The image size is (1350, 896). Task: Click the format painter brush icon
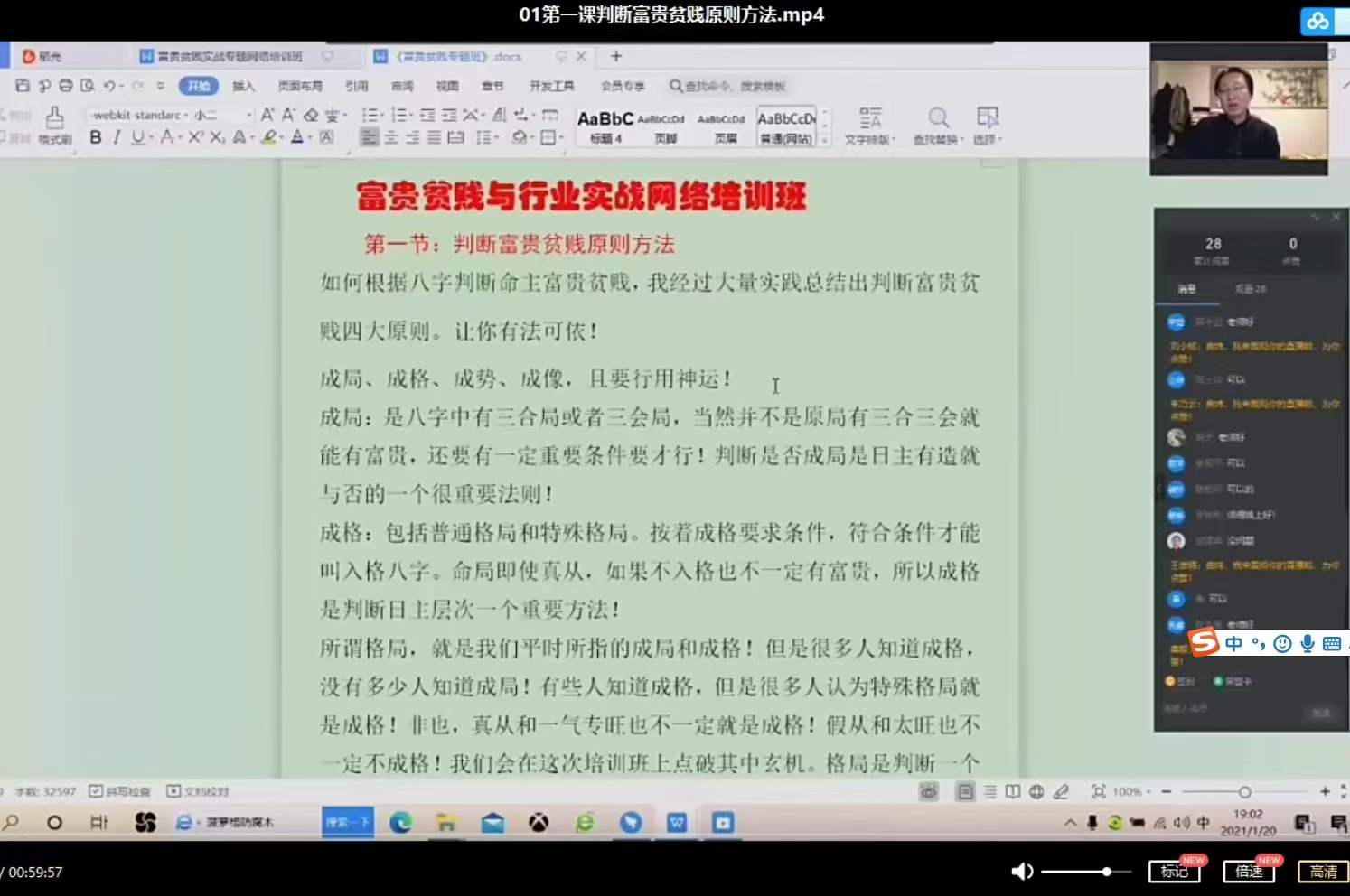(54, 125)
